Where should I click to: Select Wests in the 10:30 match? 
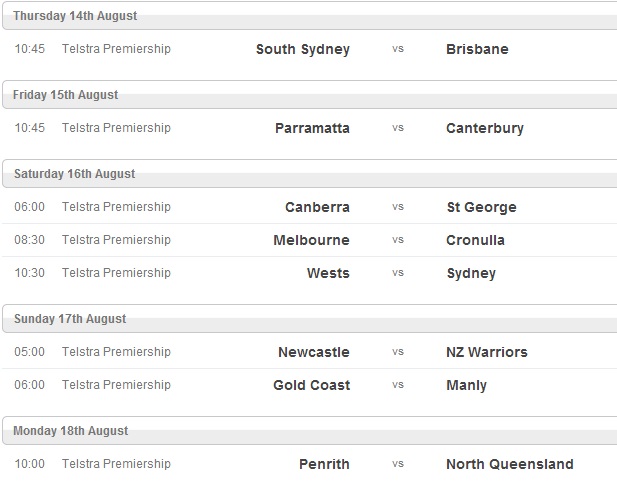[328, 273]
